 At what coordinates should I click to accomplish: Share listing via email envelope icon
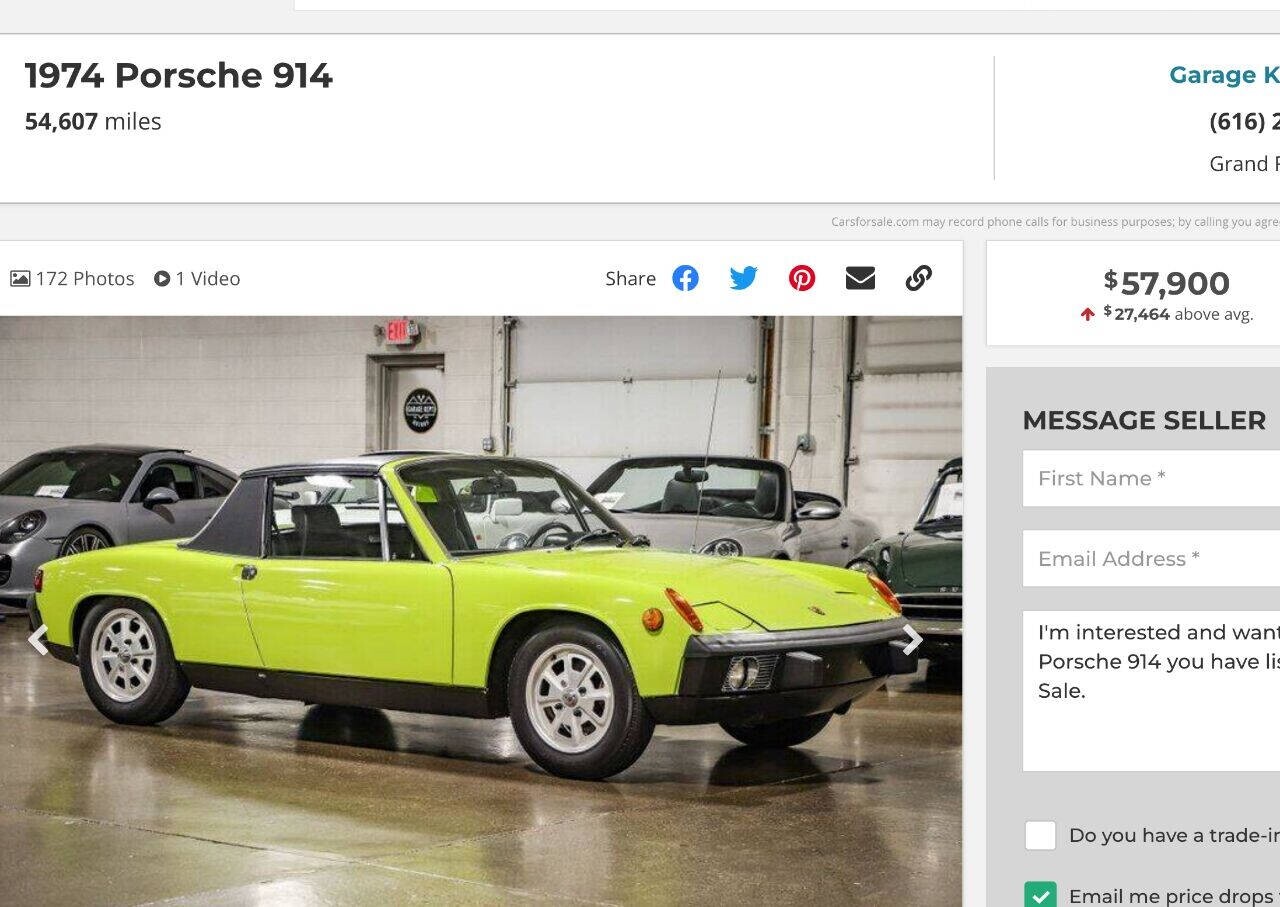tap(860, 278)
